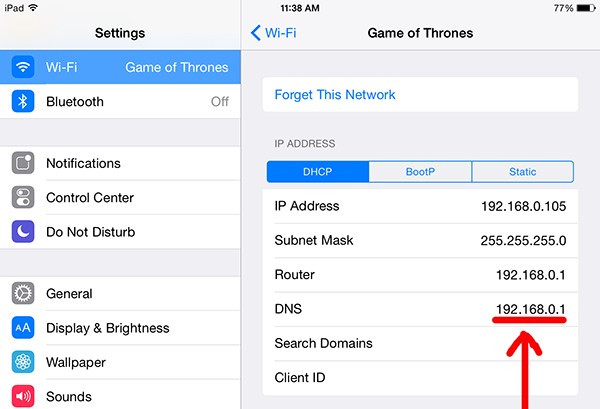This screenshot has width=600, height=409.
Task: Open Wallpaper settings icon
Action: click(23, 362)
